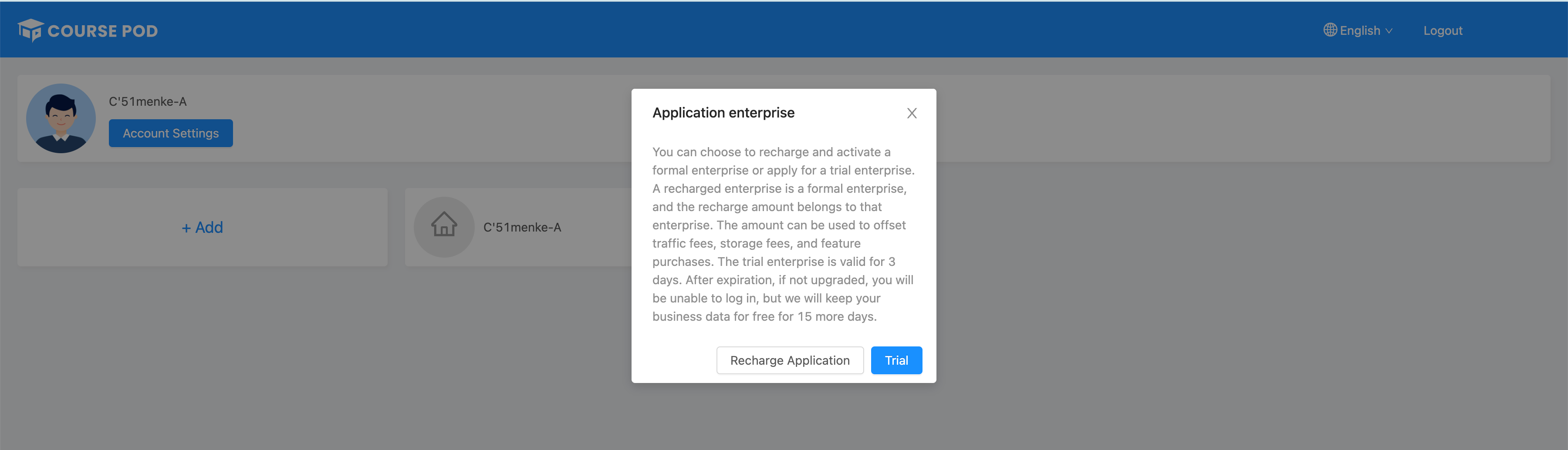Click the chevron arrow next to English

click(1389, 31)
